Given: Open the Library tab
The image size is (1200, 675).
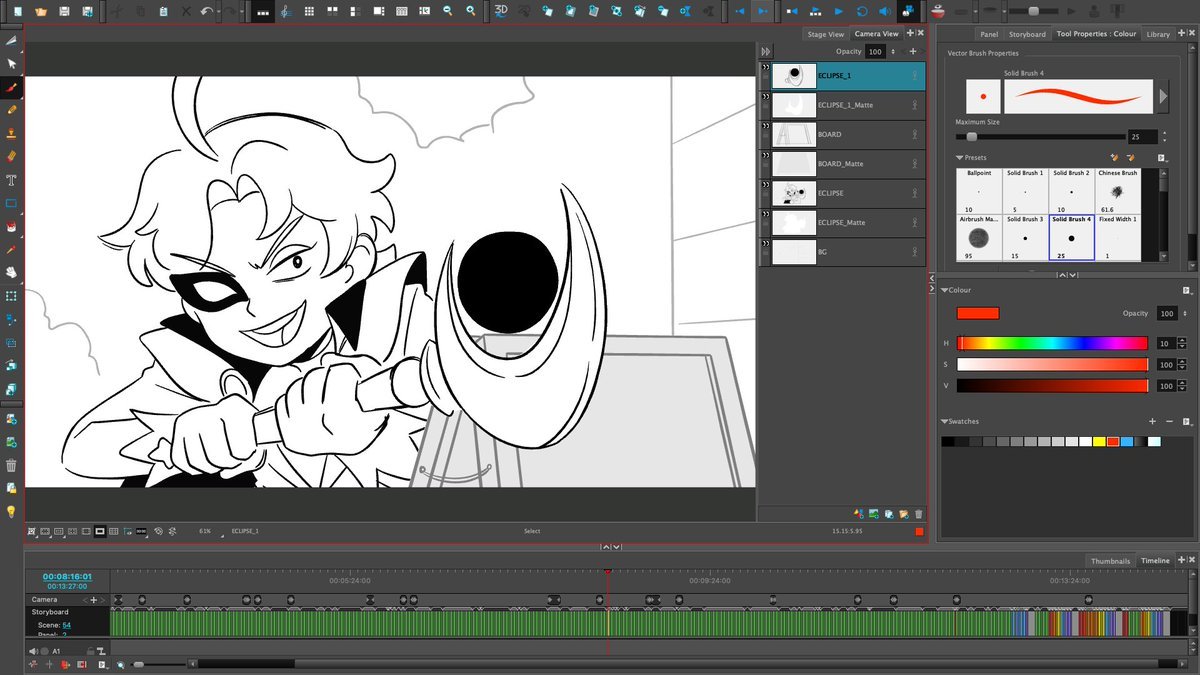Looking at the screenshot, I should (1158, 34).
